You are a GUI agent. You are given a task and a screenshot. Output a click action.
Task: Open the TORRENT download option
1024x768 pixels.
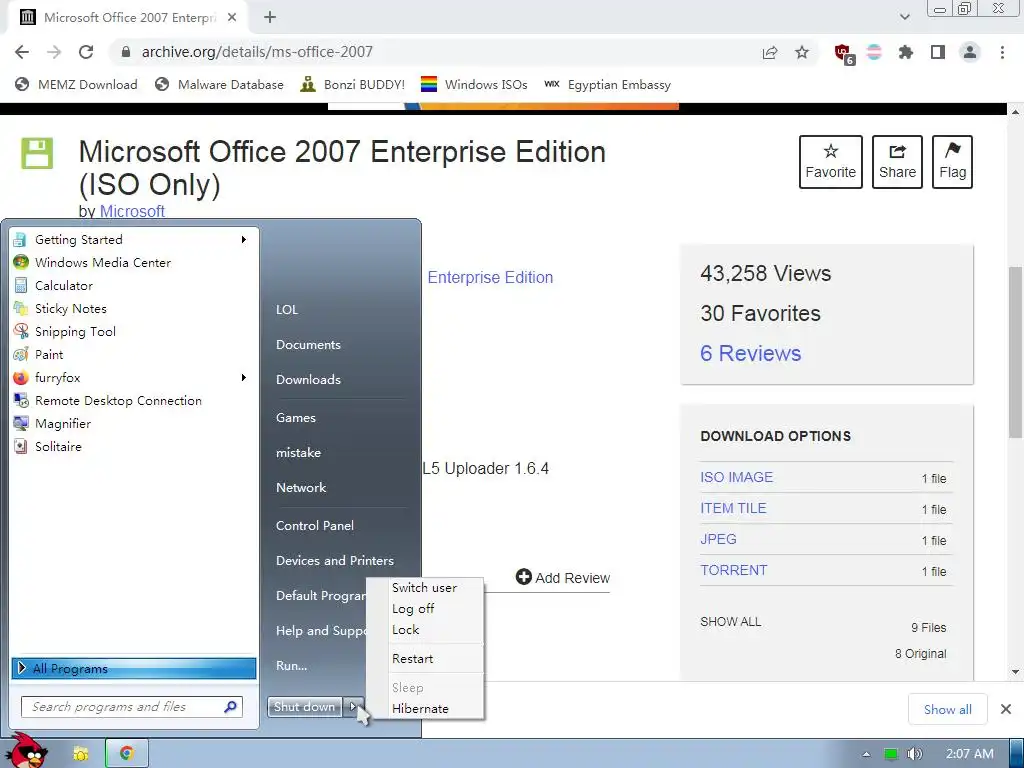[x=734, y=570]
